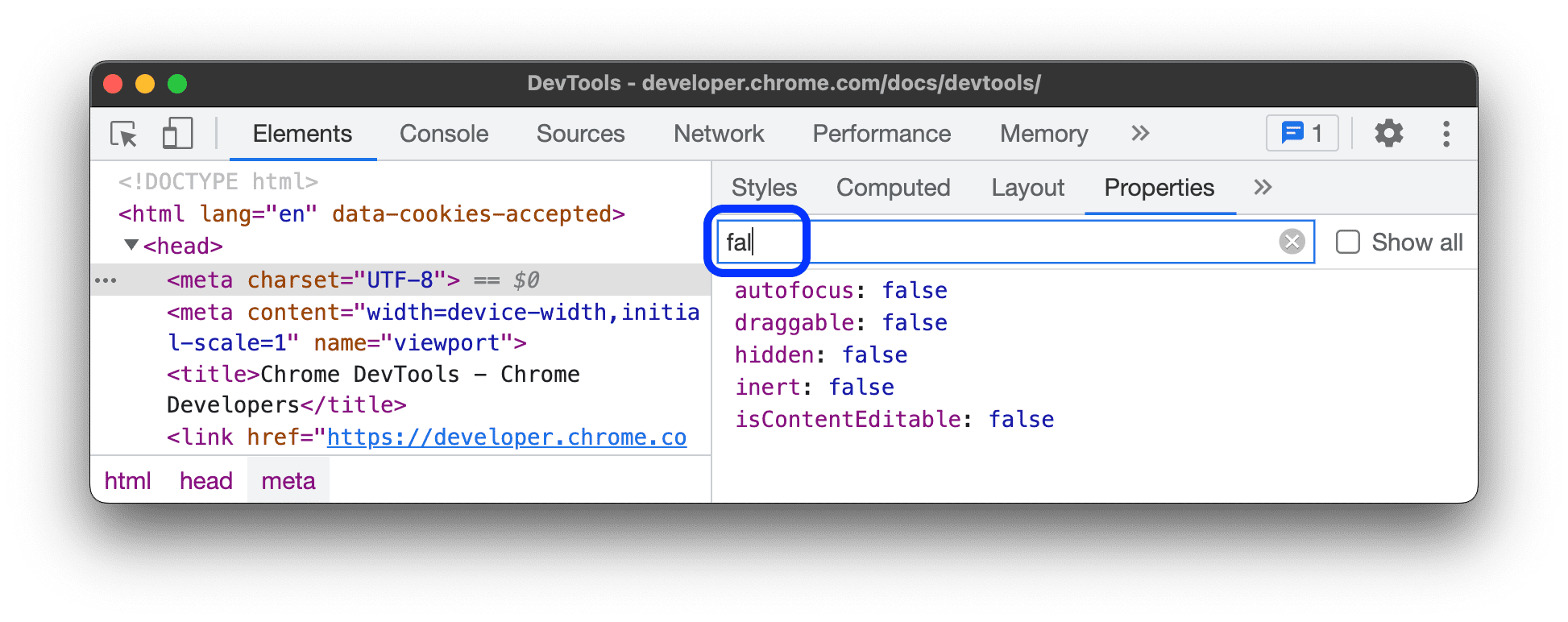1568x622 pixels.
Task: Open the three-dot customize menu
Action: pos(1446,134)
